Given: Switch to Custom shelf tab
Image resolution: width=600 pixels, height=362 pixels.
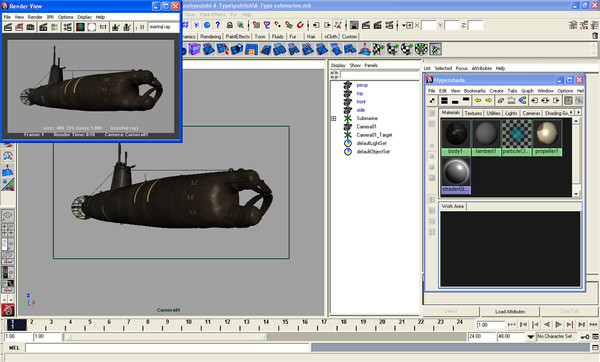Looking at the screenshot, I should click(349, 37).
